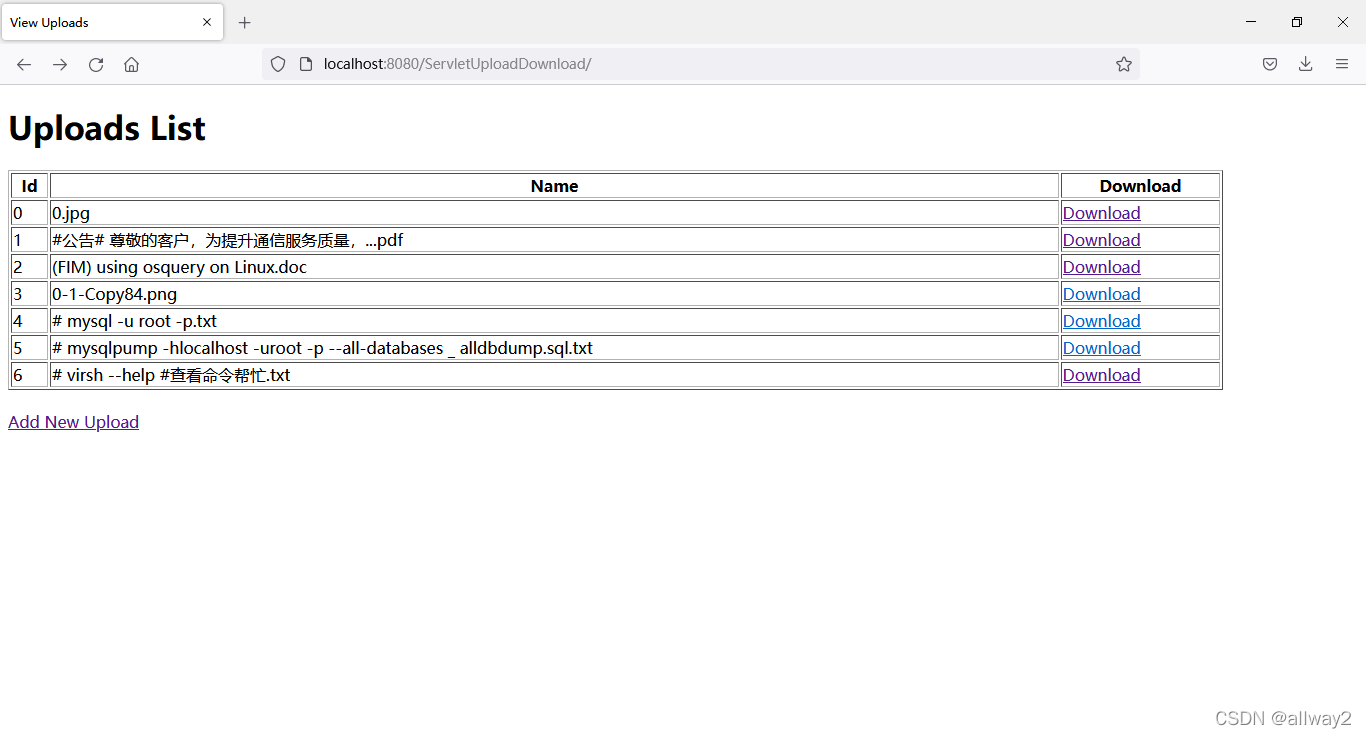Download the osquery on Linux.doc file

[1101, 267]
